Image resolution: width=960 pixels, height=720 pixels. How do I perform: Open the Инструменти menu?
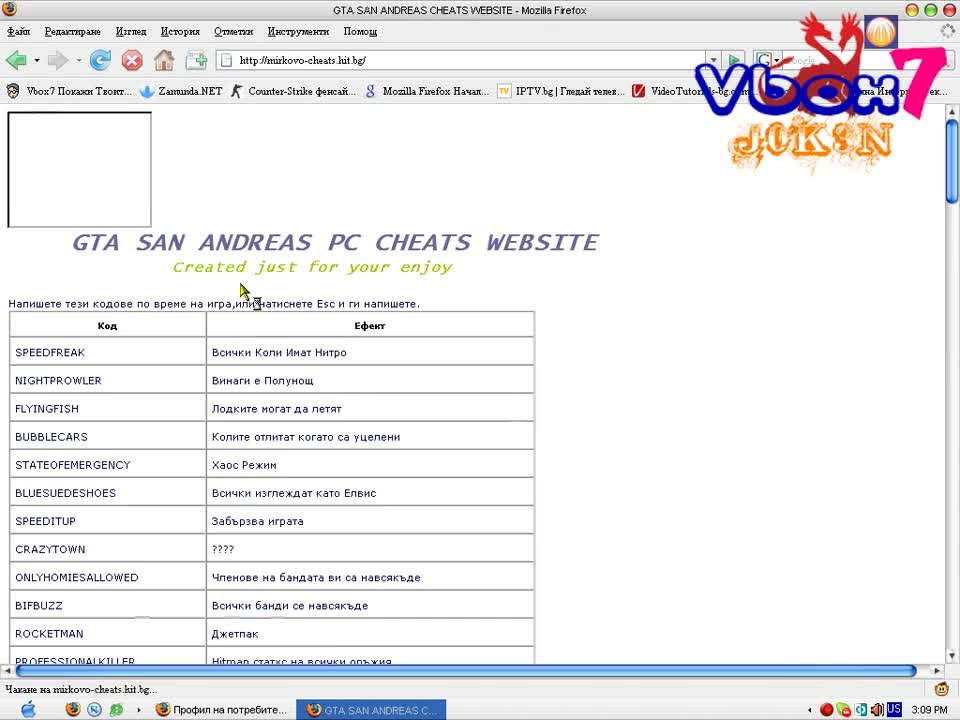click(298, 31)
